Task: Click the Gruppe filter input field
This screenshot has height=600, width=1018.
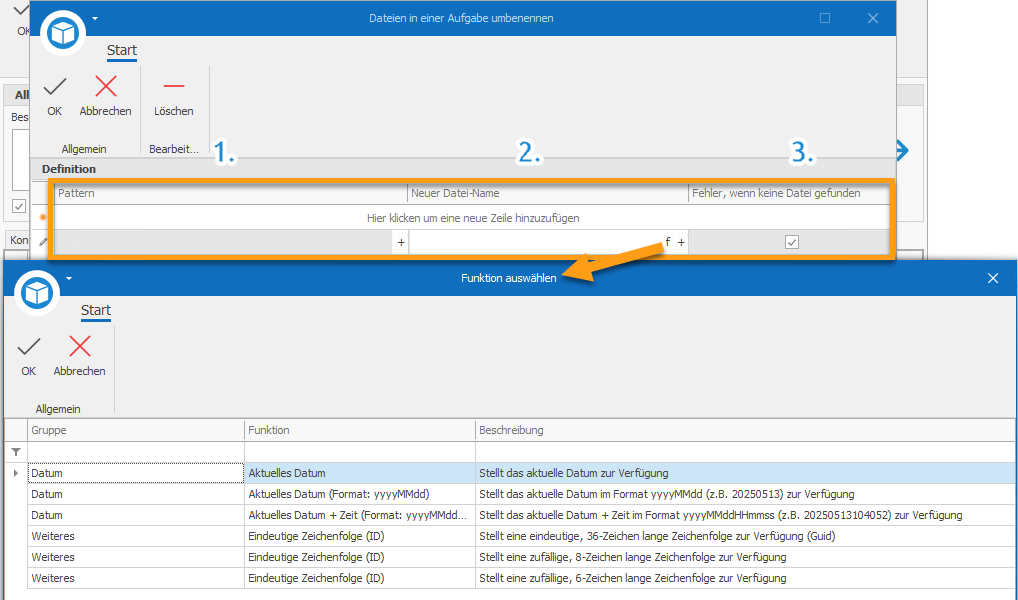Action: pyautogui.click(x=136, y=452)
